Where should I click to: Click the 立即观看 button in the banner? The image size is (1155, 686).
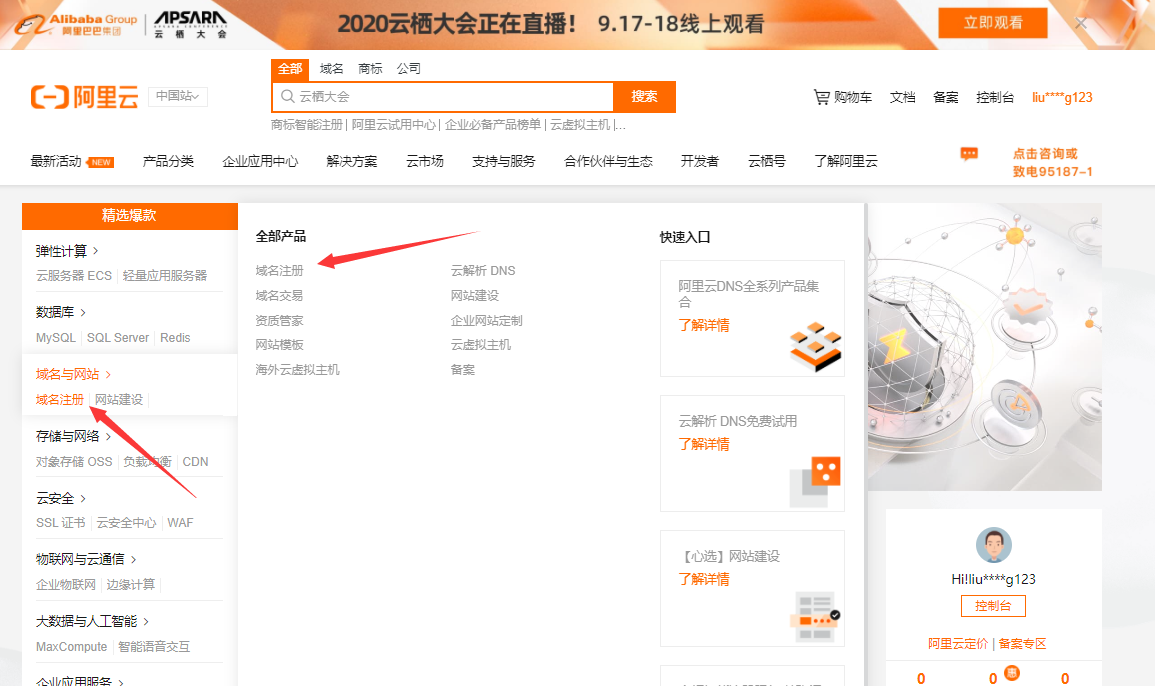pos(992,22)
